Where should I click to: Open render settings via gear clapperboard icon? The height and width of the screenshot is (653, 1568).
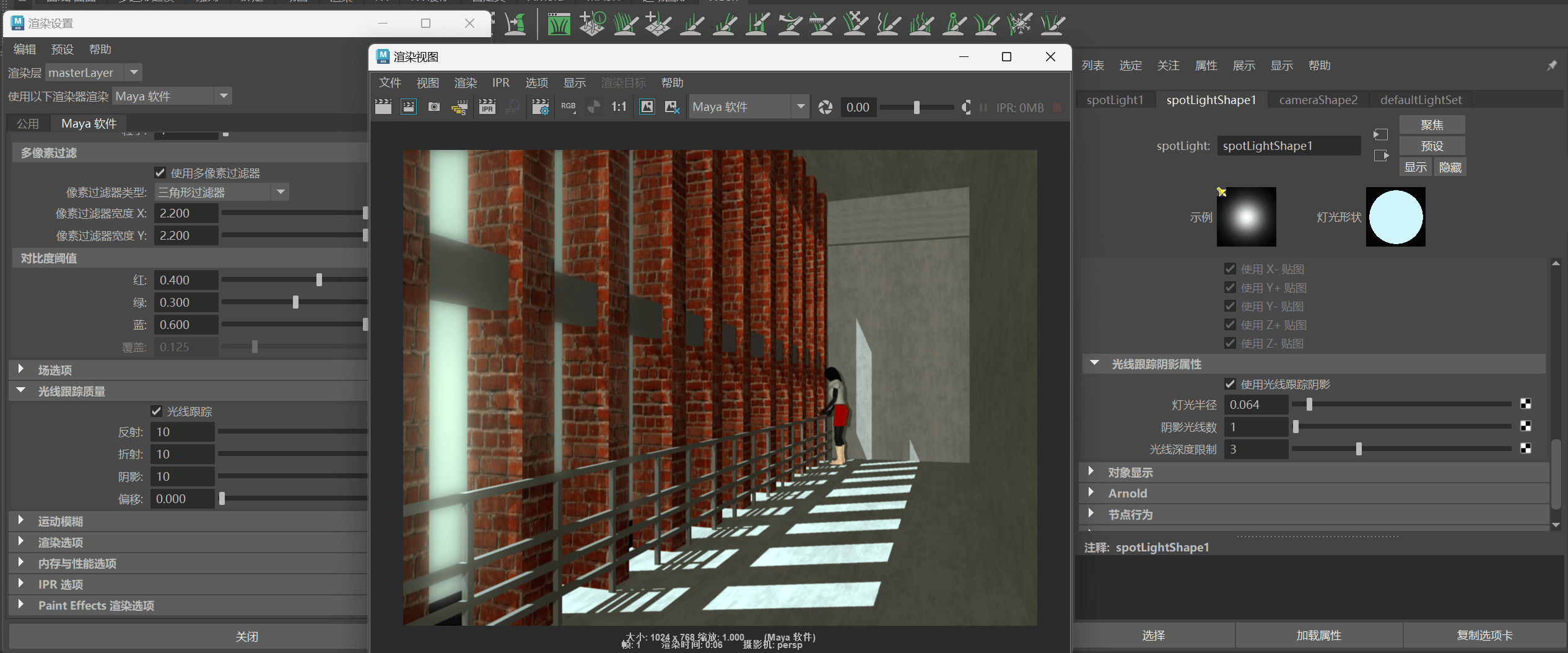tap(541, 107)
